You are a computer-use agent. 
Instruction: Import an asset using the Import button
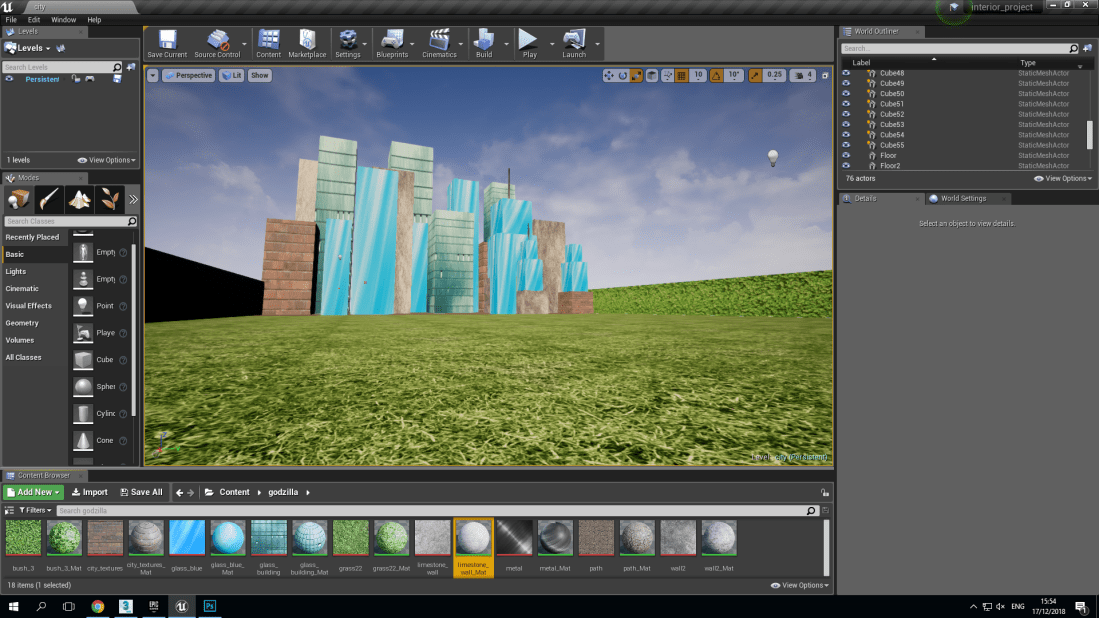click(91, 491)
